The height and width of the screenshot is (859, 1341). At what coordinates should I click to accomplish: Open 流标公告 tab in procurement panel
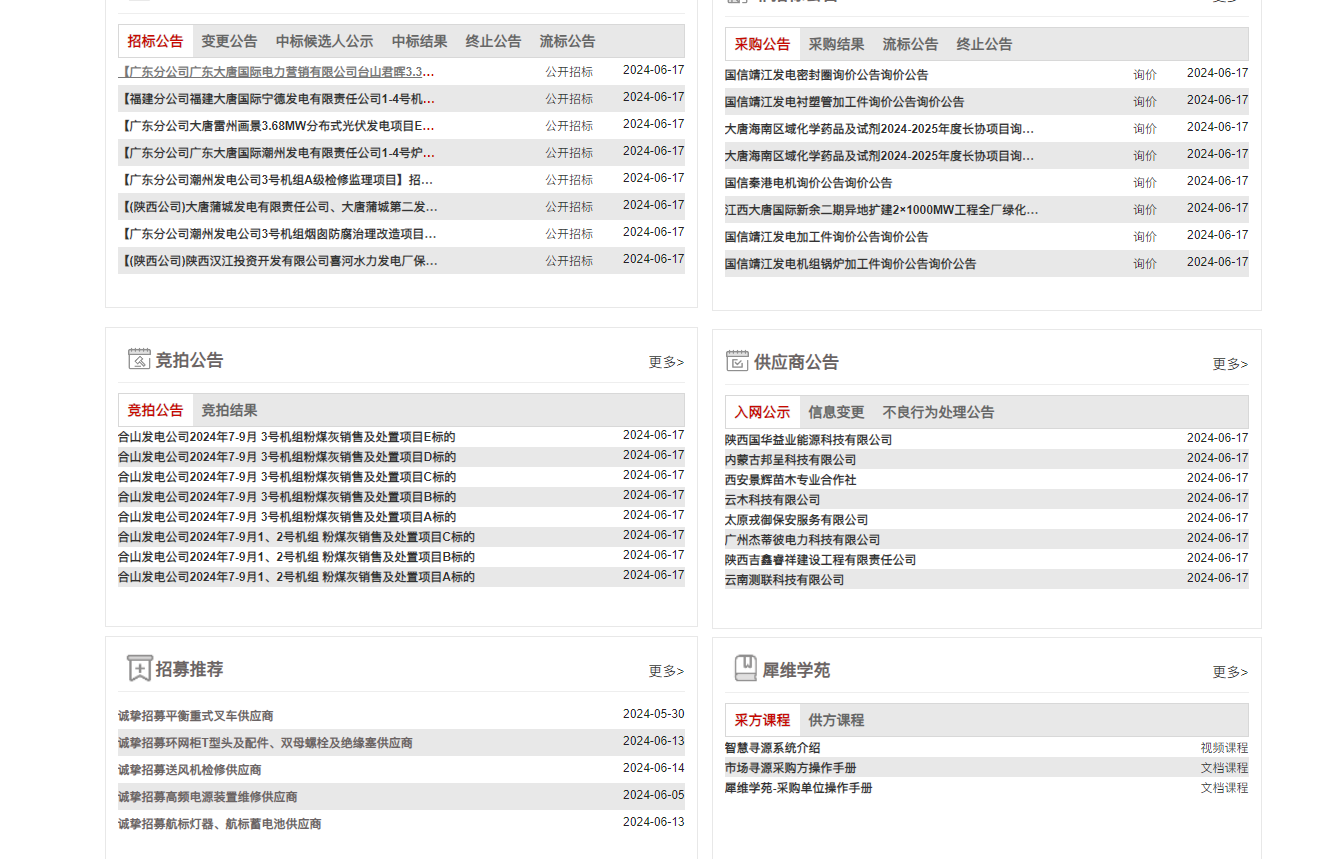(910, 44)
